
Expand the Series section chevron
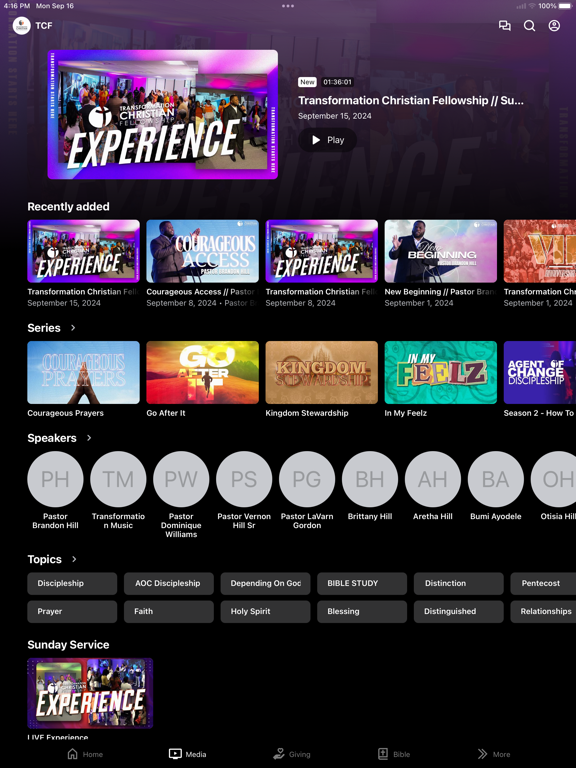(x=73, y=328)
